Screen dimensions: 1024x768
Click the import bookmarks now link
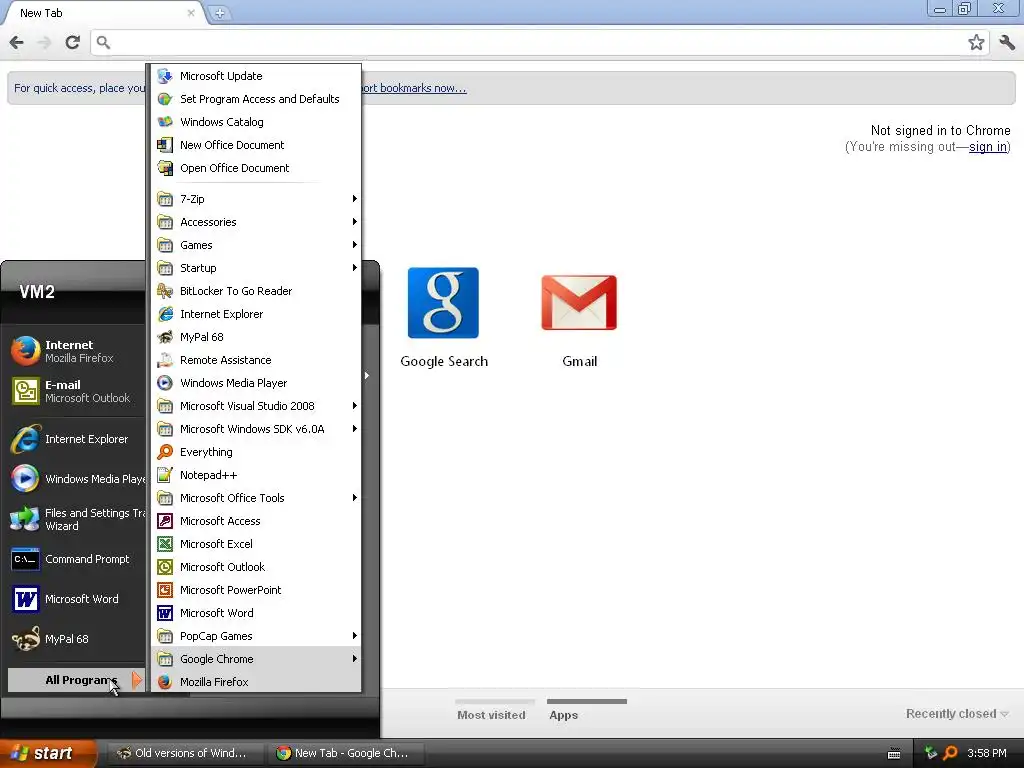pyautogui.click(x=414, y=88)
